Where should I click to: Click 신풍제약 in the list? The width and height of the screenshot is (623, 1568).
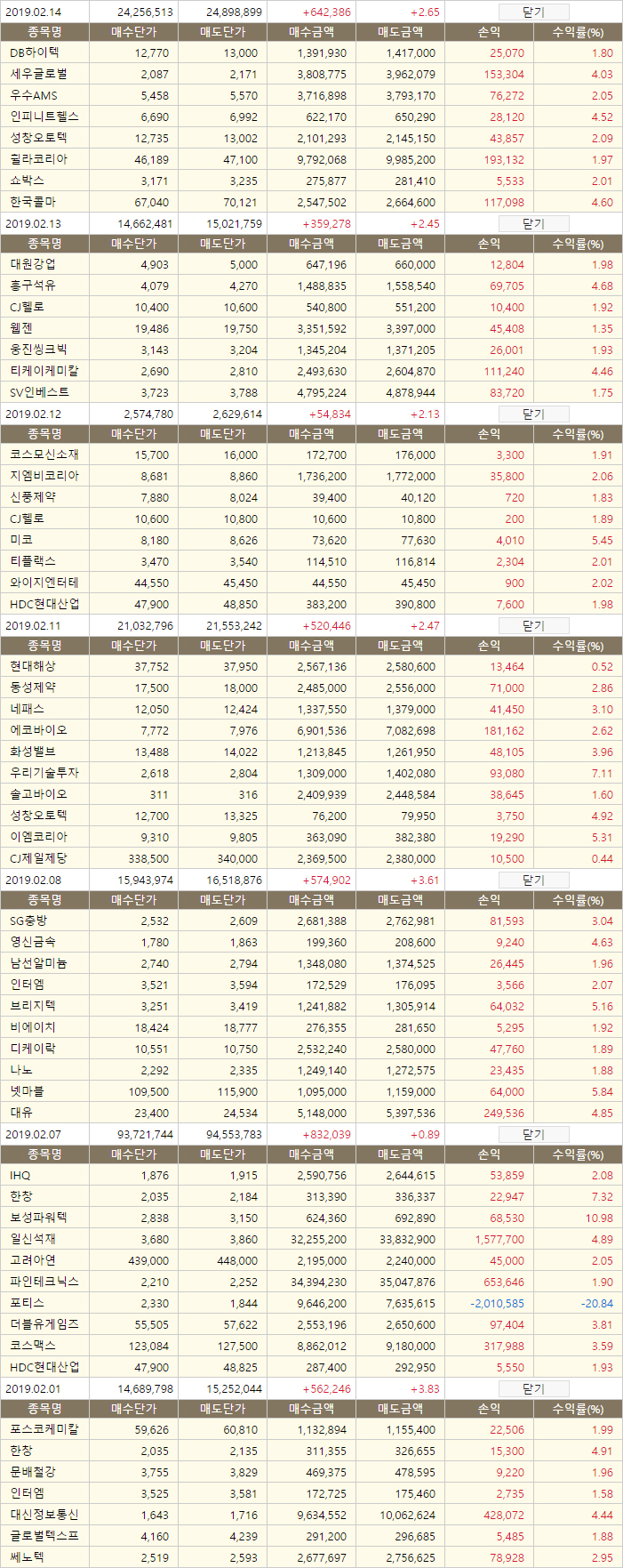33,498
